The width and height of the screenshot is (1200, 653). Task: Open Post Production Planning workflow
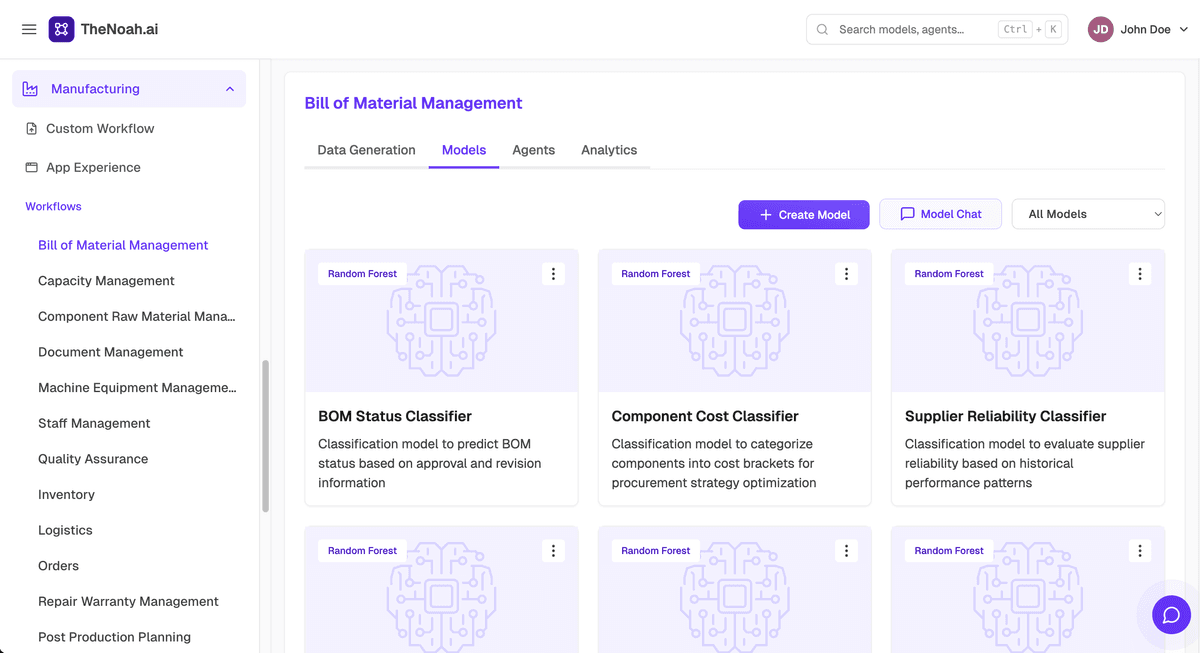(x=114, y=637)
